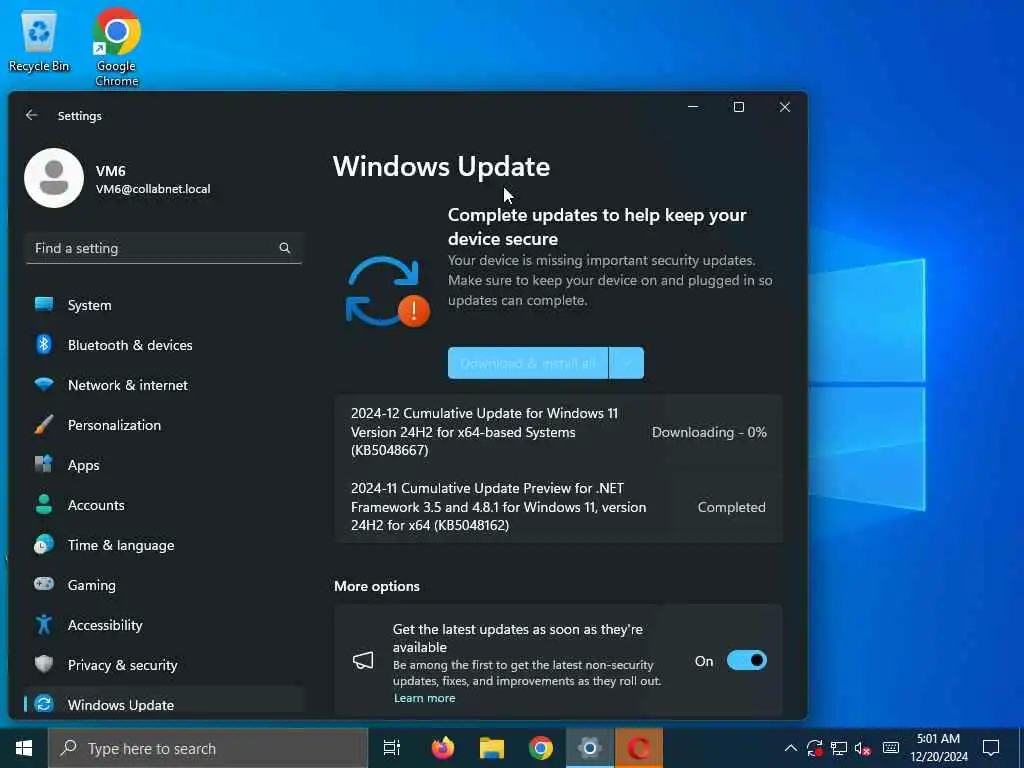Click the Find a setting search field
The height and width of the screenshot is (768, 1024).
163,248
